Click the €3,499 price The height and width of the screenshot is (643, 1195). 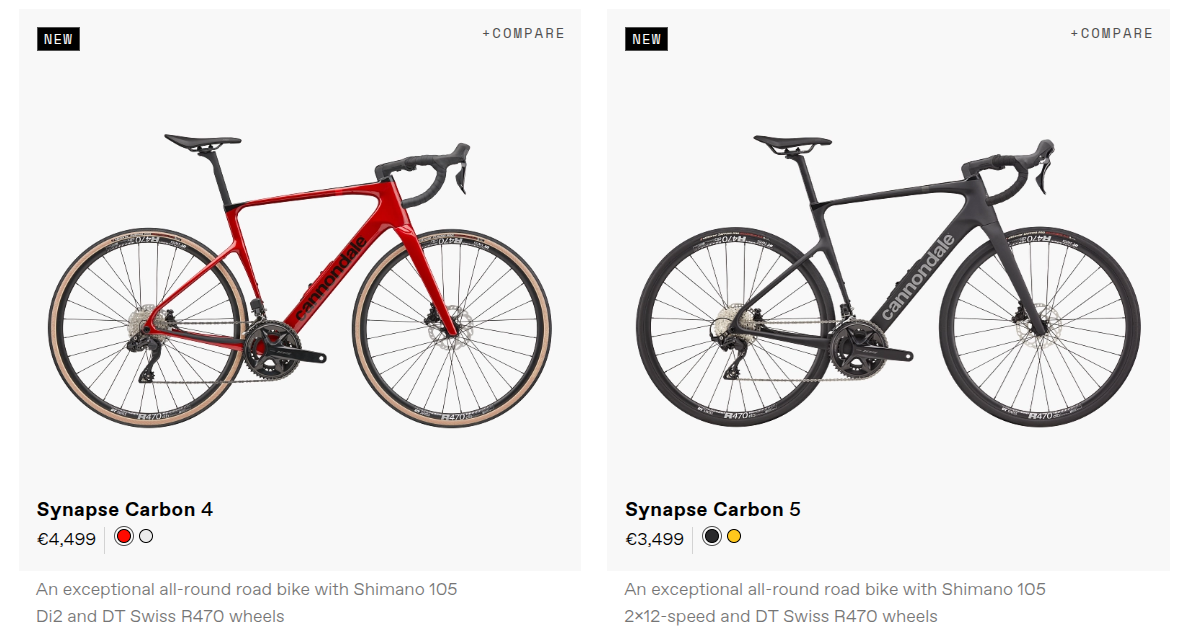[655, 540]
